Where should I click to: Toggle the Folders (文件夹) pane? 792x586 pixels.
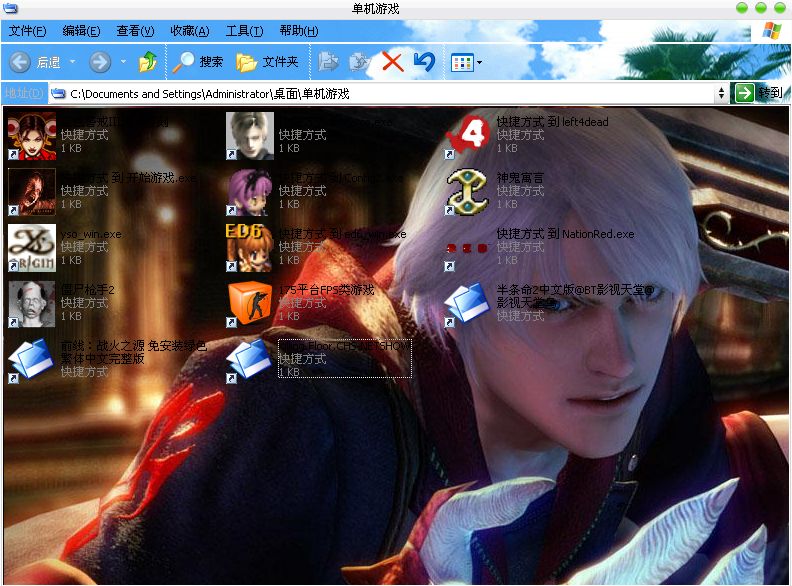pos(267,62)
